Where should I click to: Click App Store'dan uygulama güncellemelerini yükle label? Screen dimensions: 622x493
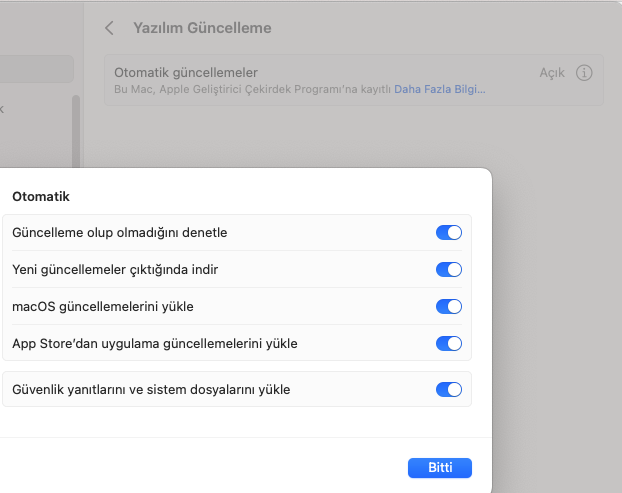tap(155, 344)
